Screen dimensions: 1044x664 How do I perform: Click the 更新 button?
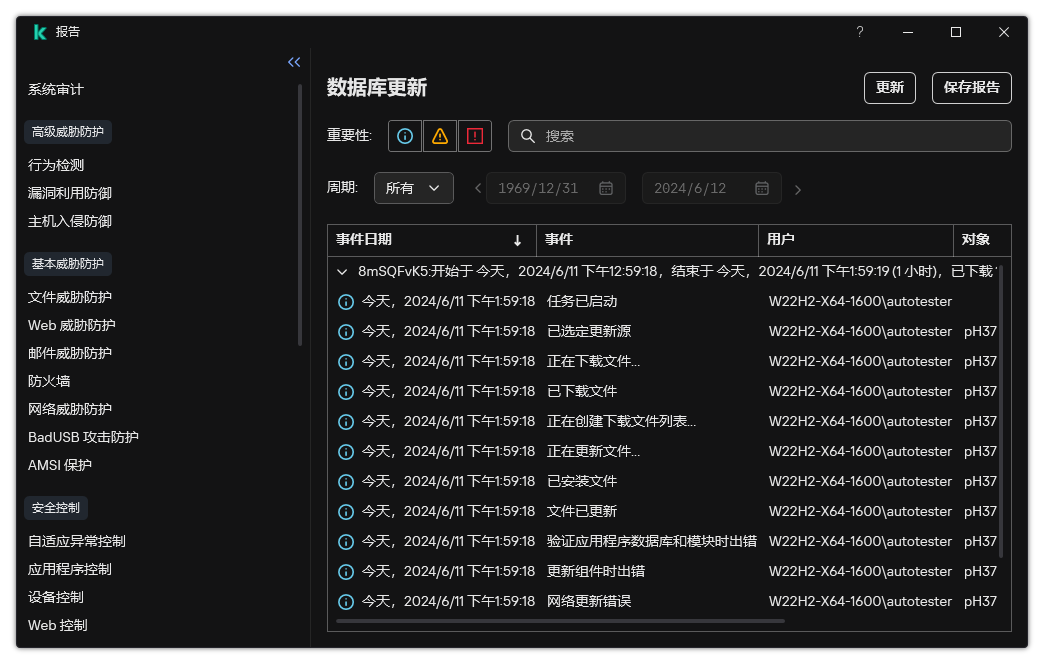tap(889, 88)
